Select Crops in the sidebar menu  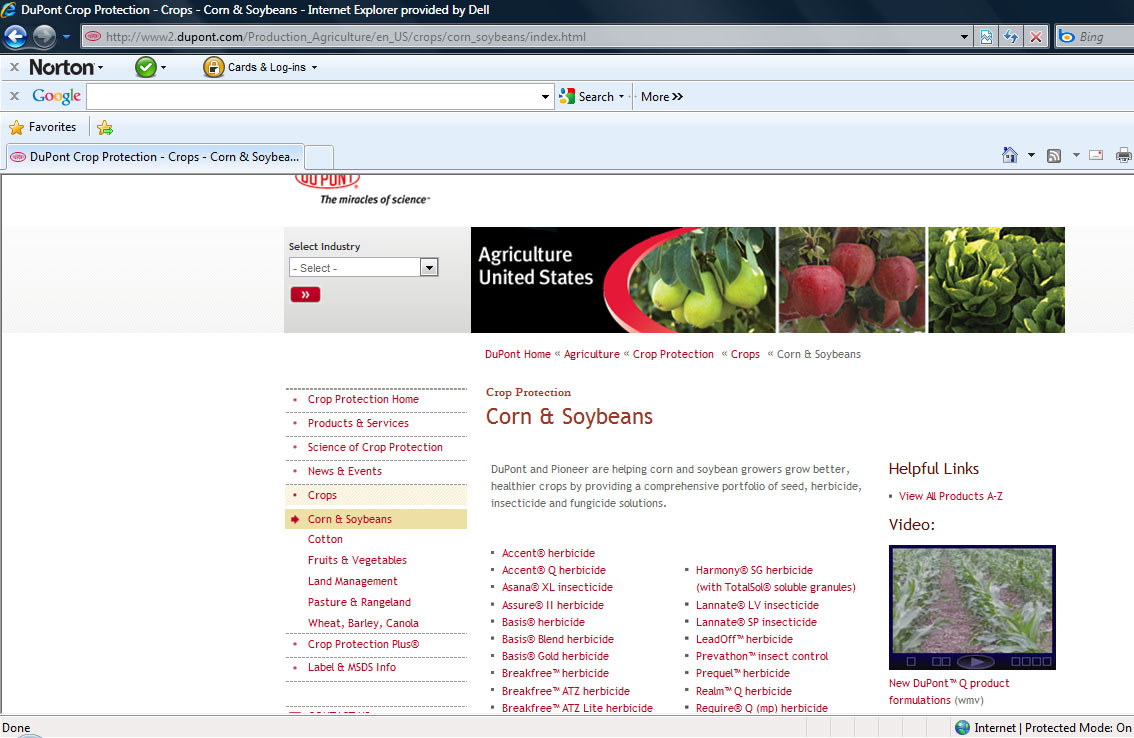pos(322,495)
